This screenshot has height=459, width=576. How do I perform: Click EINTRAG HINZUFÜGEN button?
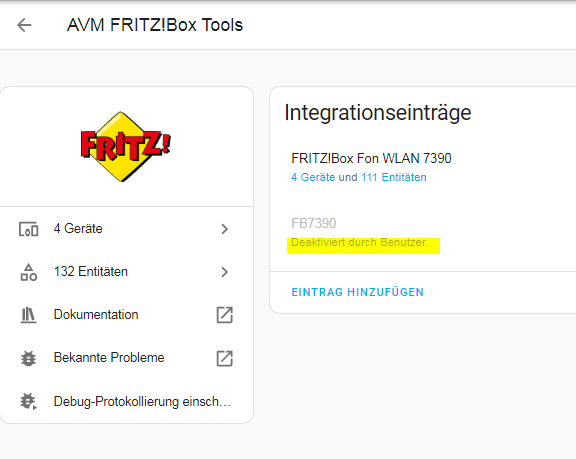click(x=357, y=292)
